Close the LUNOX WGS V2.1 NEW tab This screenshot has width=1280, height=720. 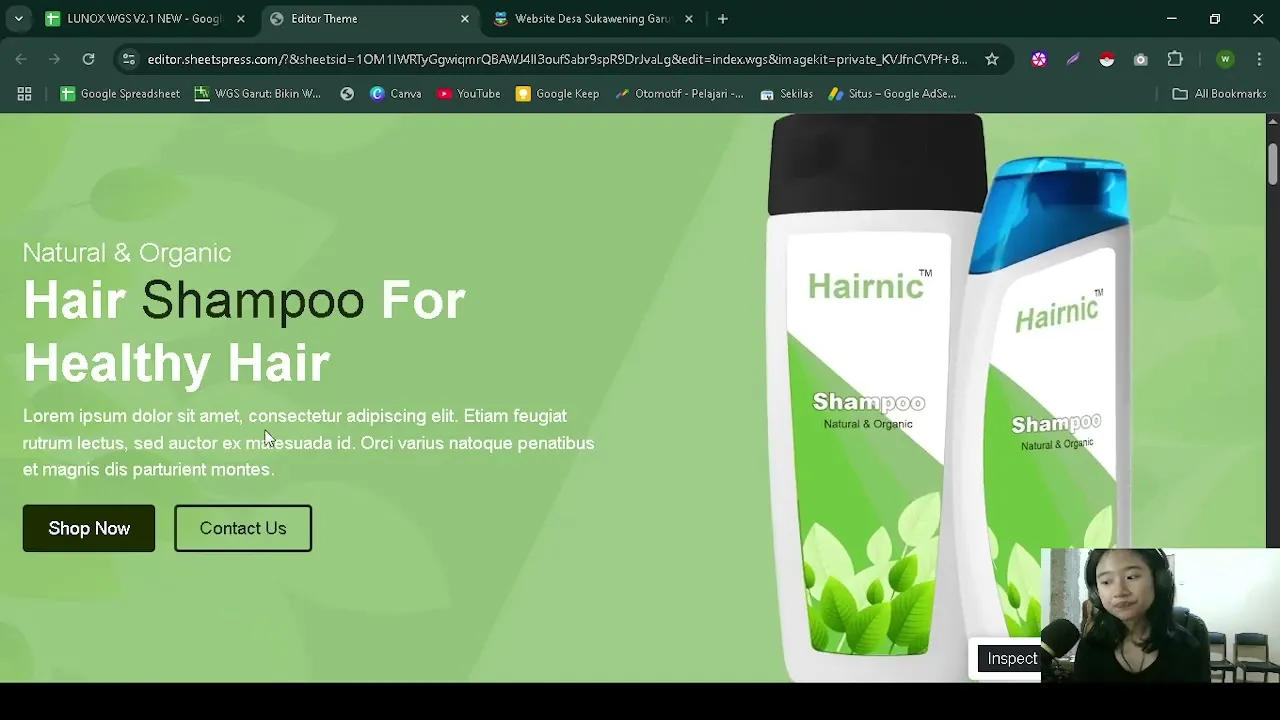pyautogui.click(x=240, y=18)
